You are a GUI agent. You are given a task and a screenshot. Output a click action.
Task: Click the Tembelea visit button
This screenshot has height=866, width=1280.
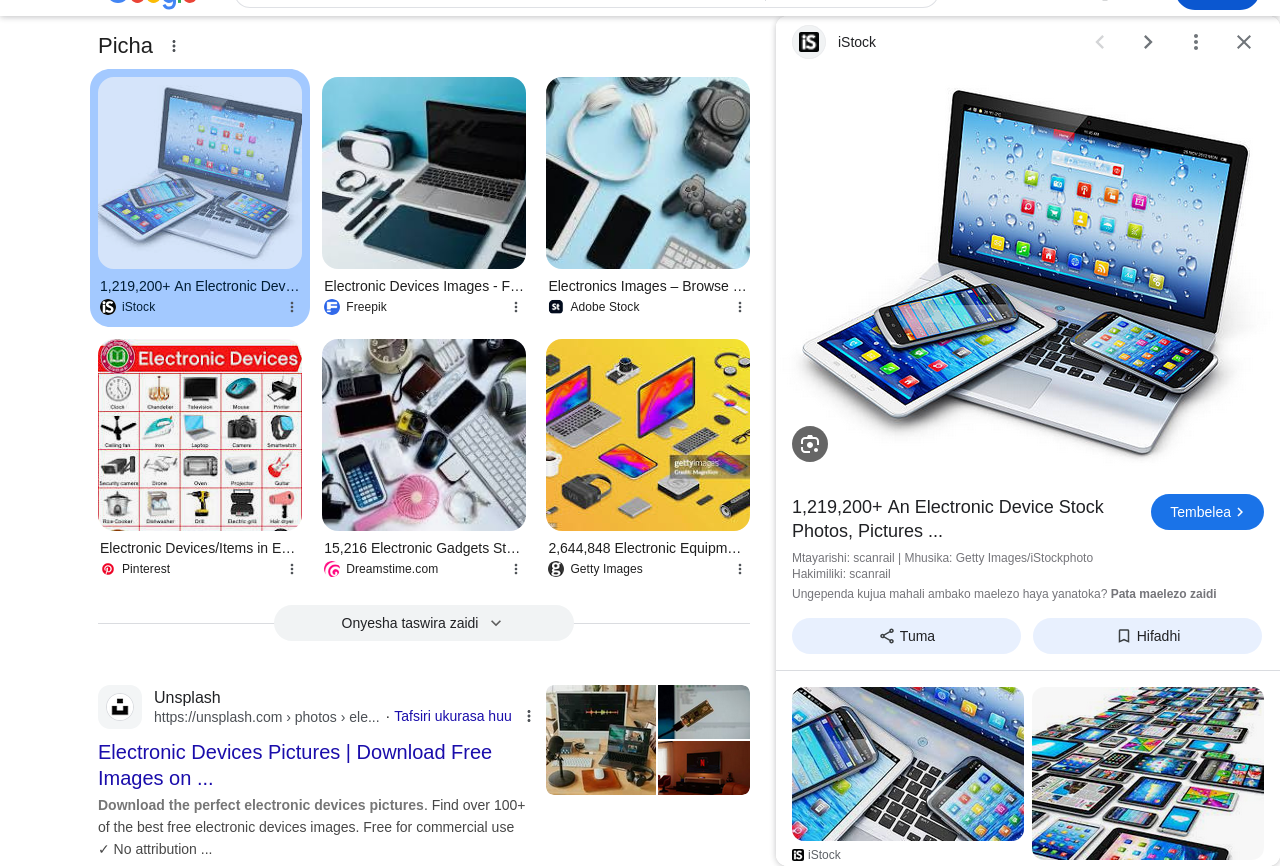pos(1207,512)
